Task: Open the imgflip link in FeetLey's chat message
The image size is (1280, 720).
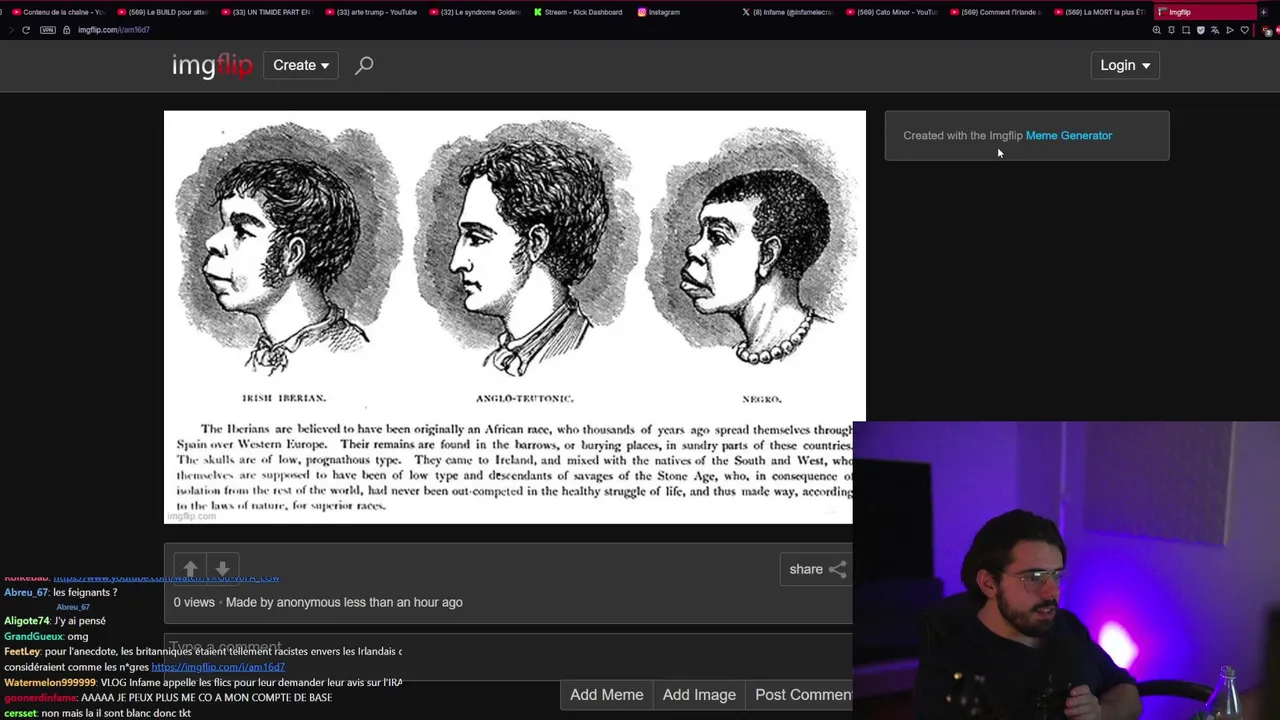Action: [x=218, y=667]
